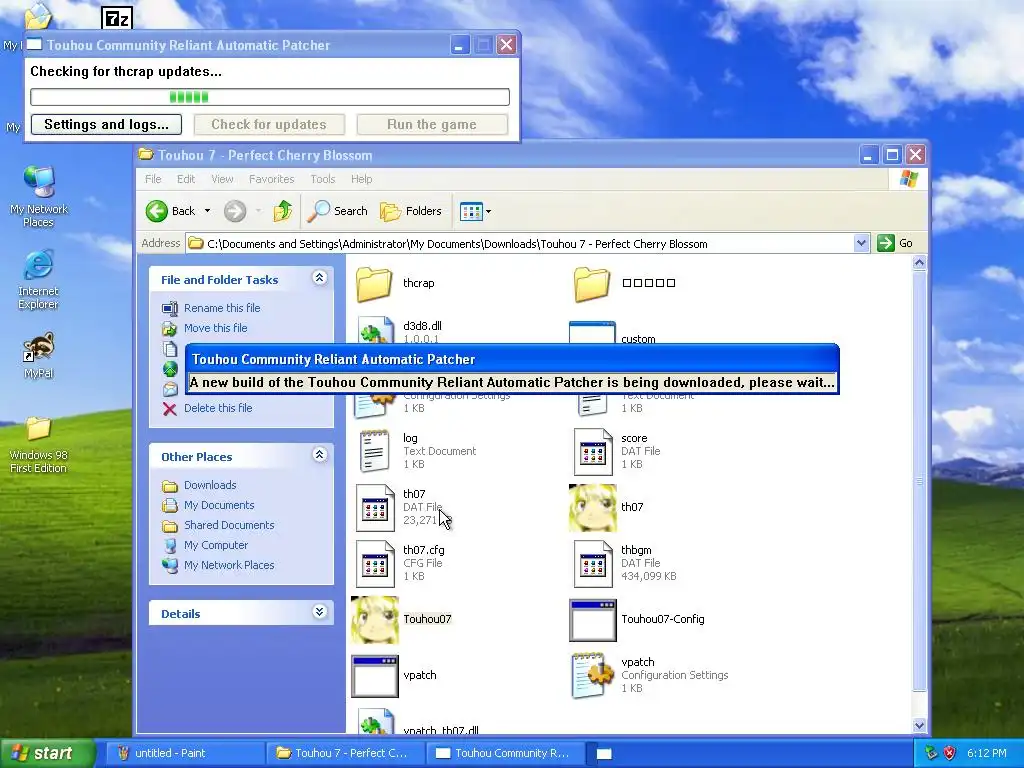Open the Tools menu

pos(323,179)
